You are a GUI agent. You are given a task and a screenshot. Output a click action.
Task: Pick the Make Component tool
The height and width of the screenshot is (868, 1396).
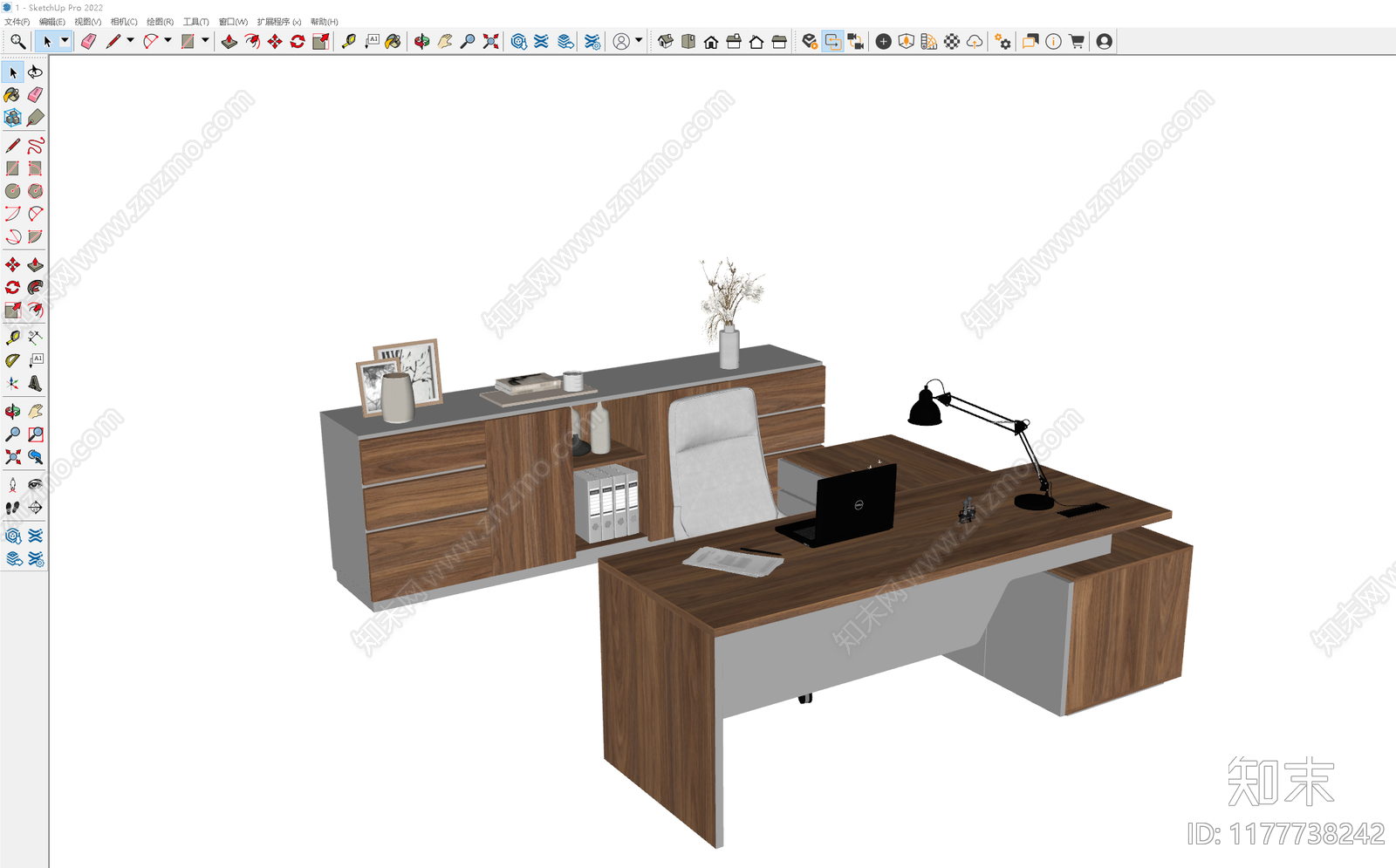click(x=13, y=118)
